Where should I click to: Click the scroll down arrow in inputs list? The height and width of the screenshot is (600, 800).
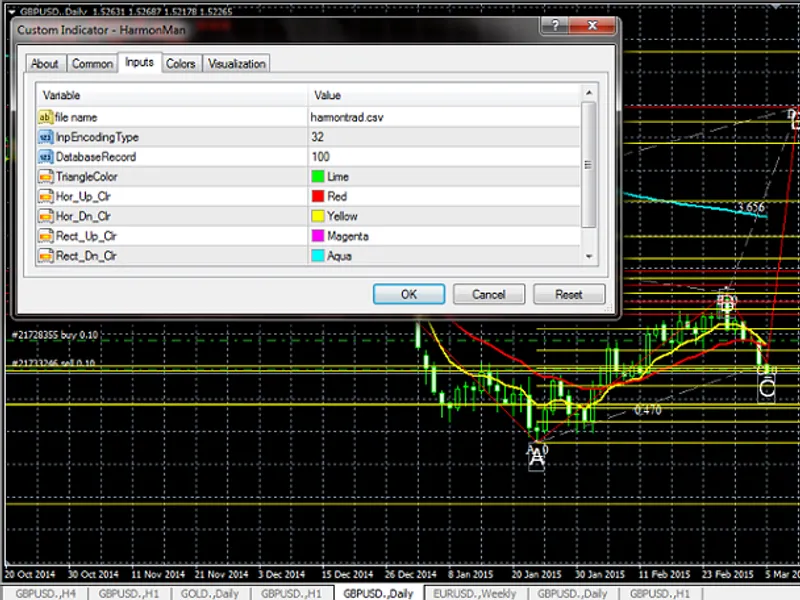click(x=589, y=257)
